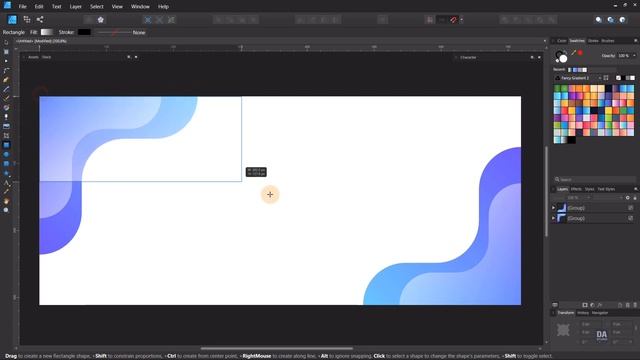640x360 pixels.
Task: Open the Layers panel options menu
Action: [636, 189]
